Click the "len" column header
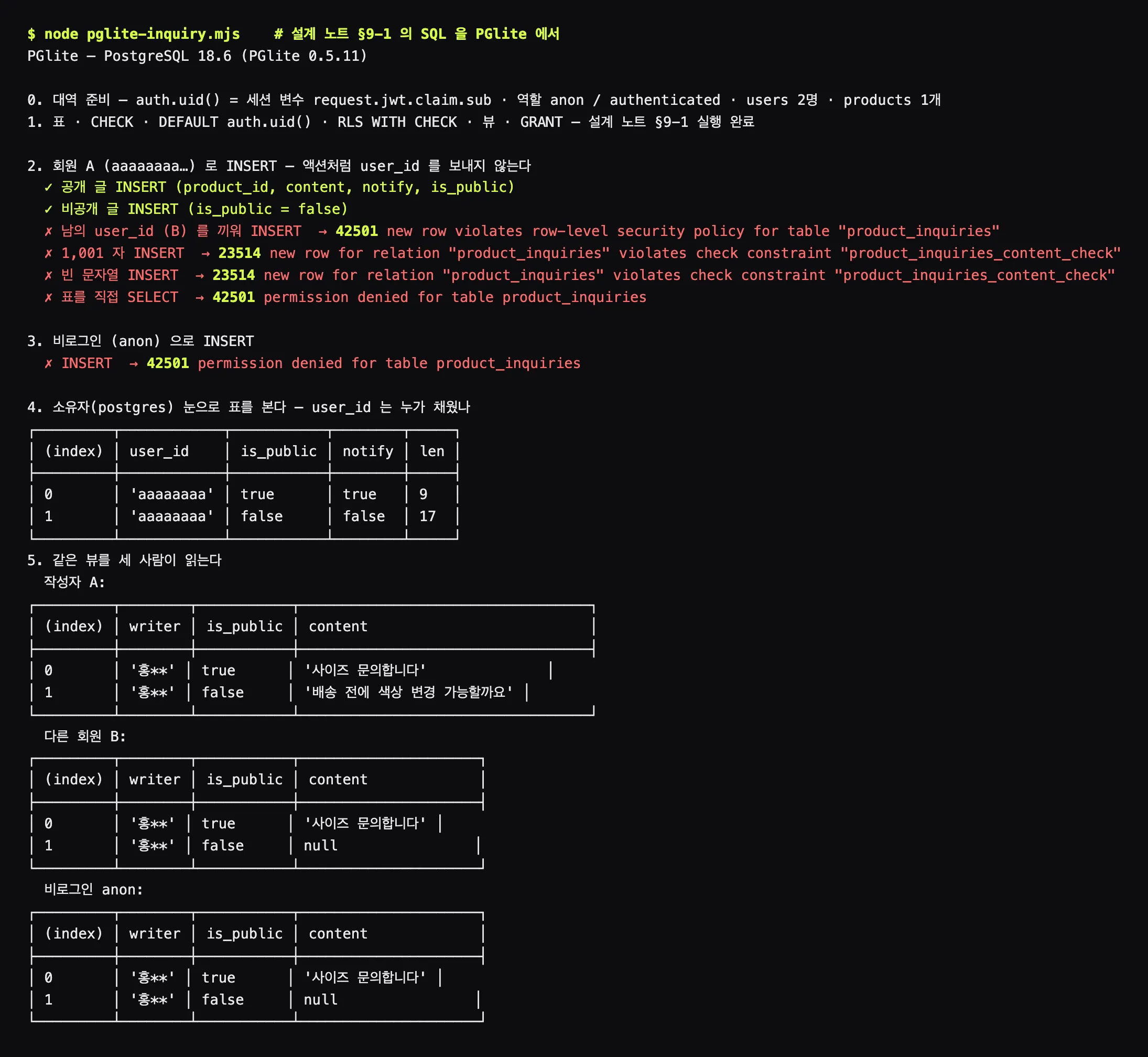1148x1057 pixels. [432, 451]
